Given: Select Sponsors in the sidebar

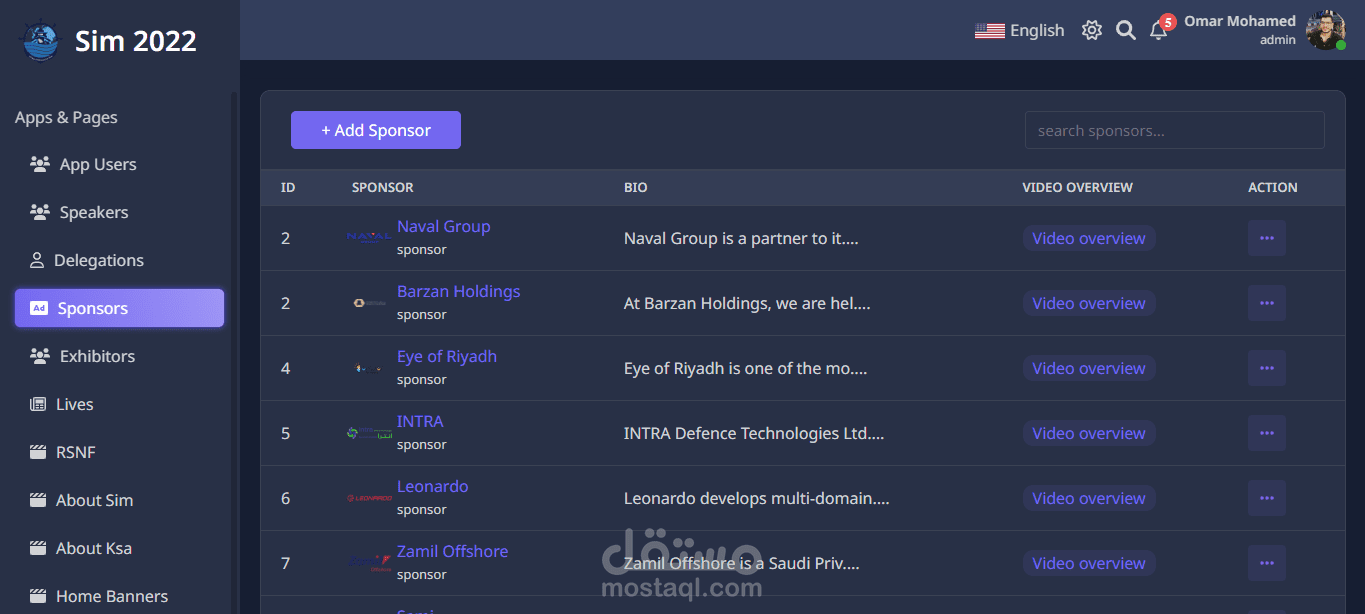Looking at the screenshot, I should click(x=119, y=308).
